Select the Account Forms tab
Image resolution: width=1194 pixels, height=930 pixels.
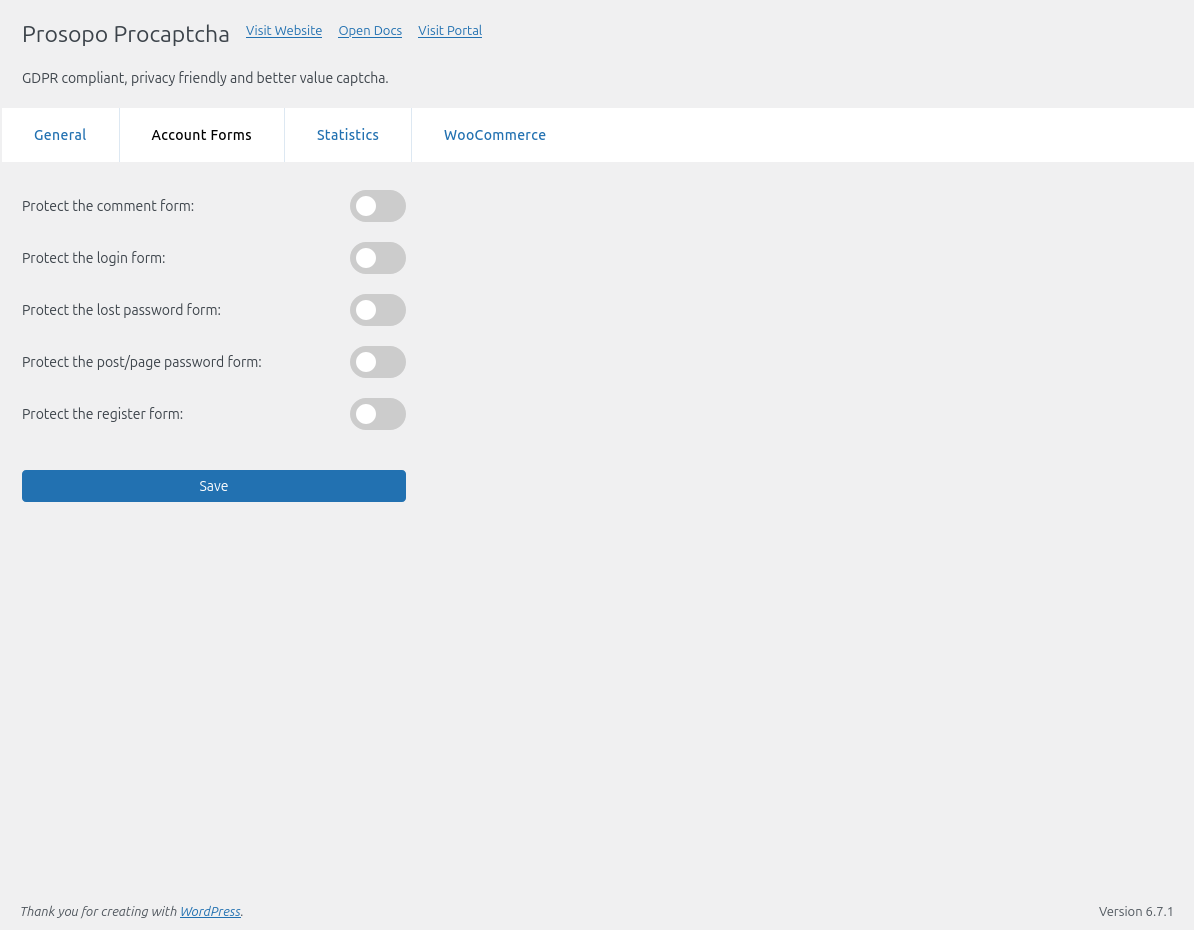click(x=202, y=135)
